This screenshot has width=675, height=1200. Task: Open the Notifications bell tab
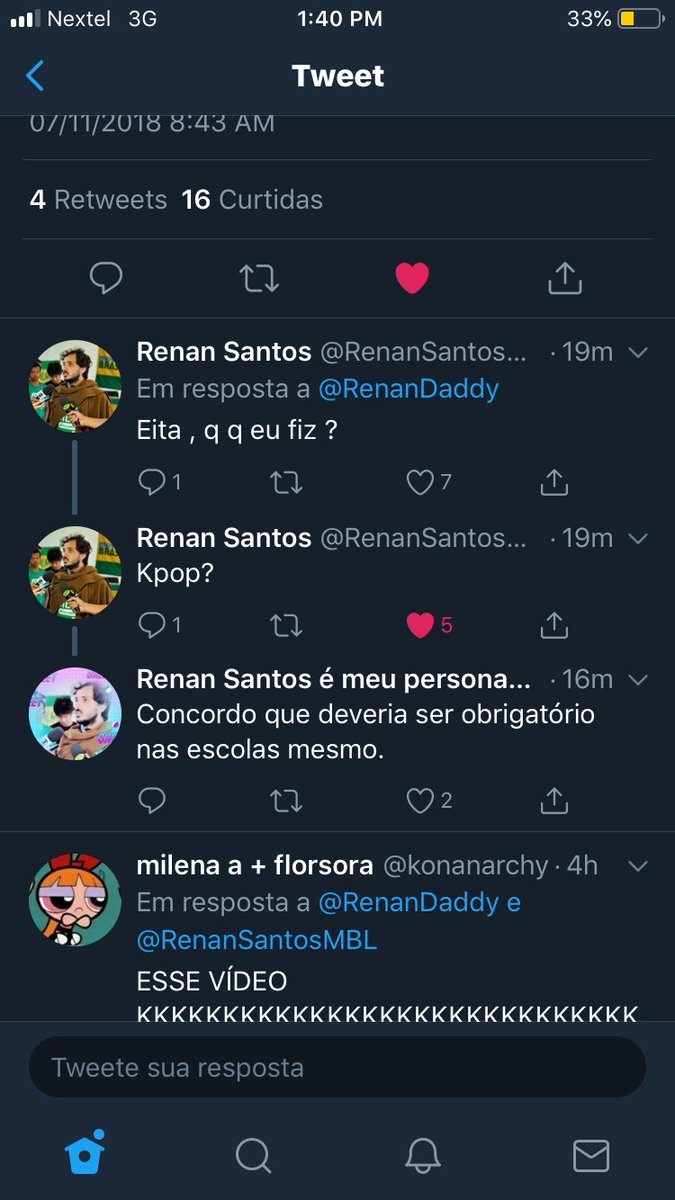pyautogui.click(x=423, y=1155)
